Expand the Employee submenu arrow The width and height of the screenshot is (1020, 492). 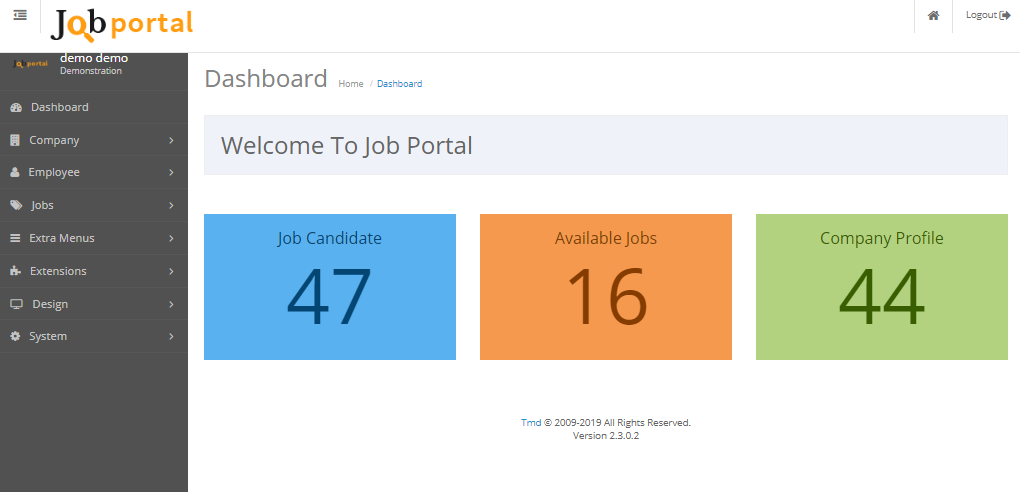171,173
